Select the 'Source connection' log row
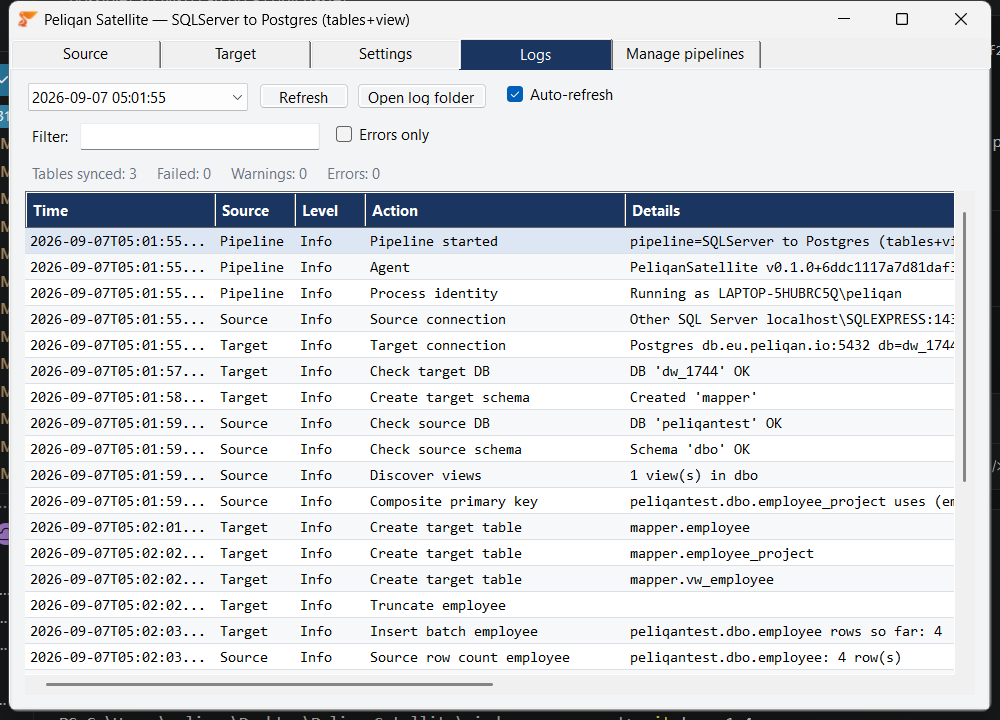The width and height of the screenshot is (1000, 720). [x=490, y=320]
